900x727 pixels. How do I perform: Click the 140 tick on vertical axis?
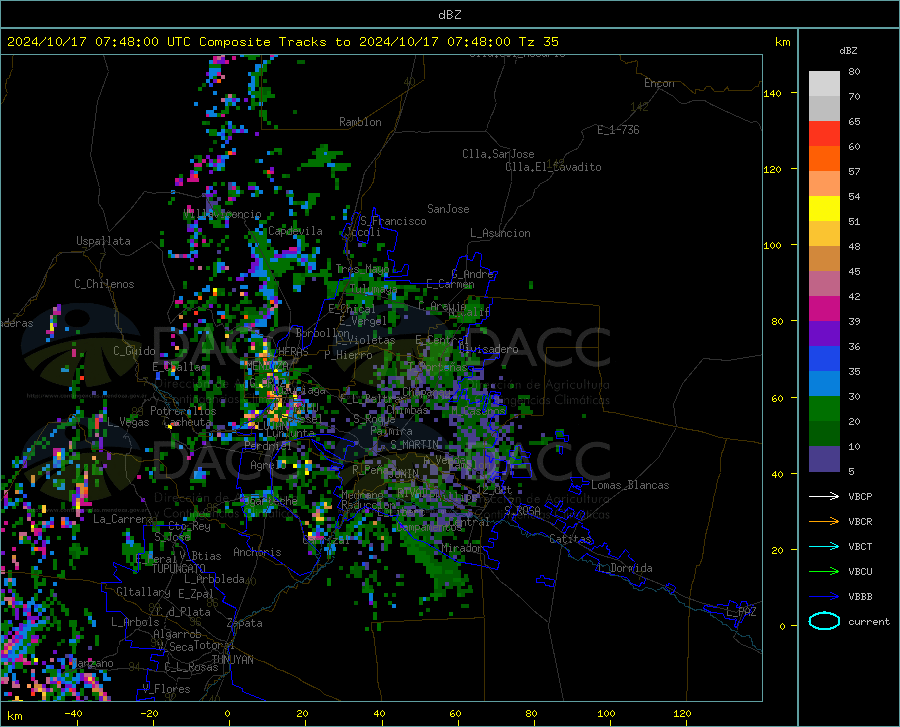[772, 93]
